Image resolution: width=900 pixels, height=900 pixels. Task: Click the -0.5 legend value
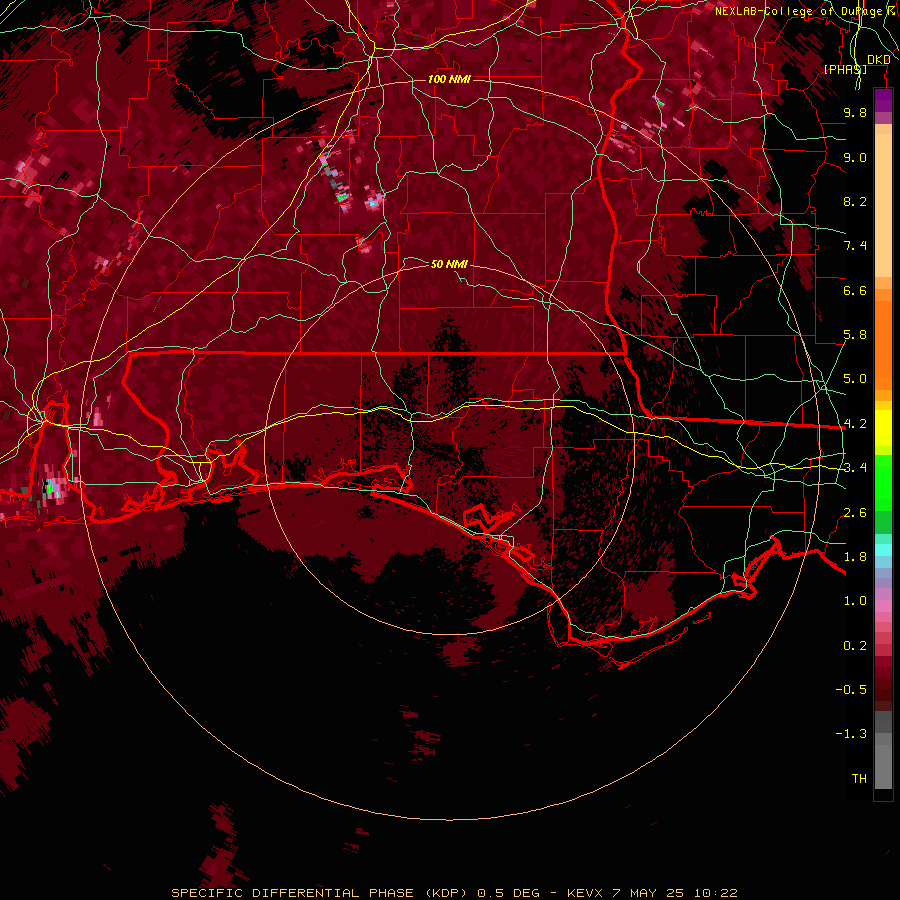coord(851,690)
